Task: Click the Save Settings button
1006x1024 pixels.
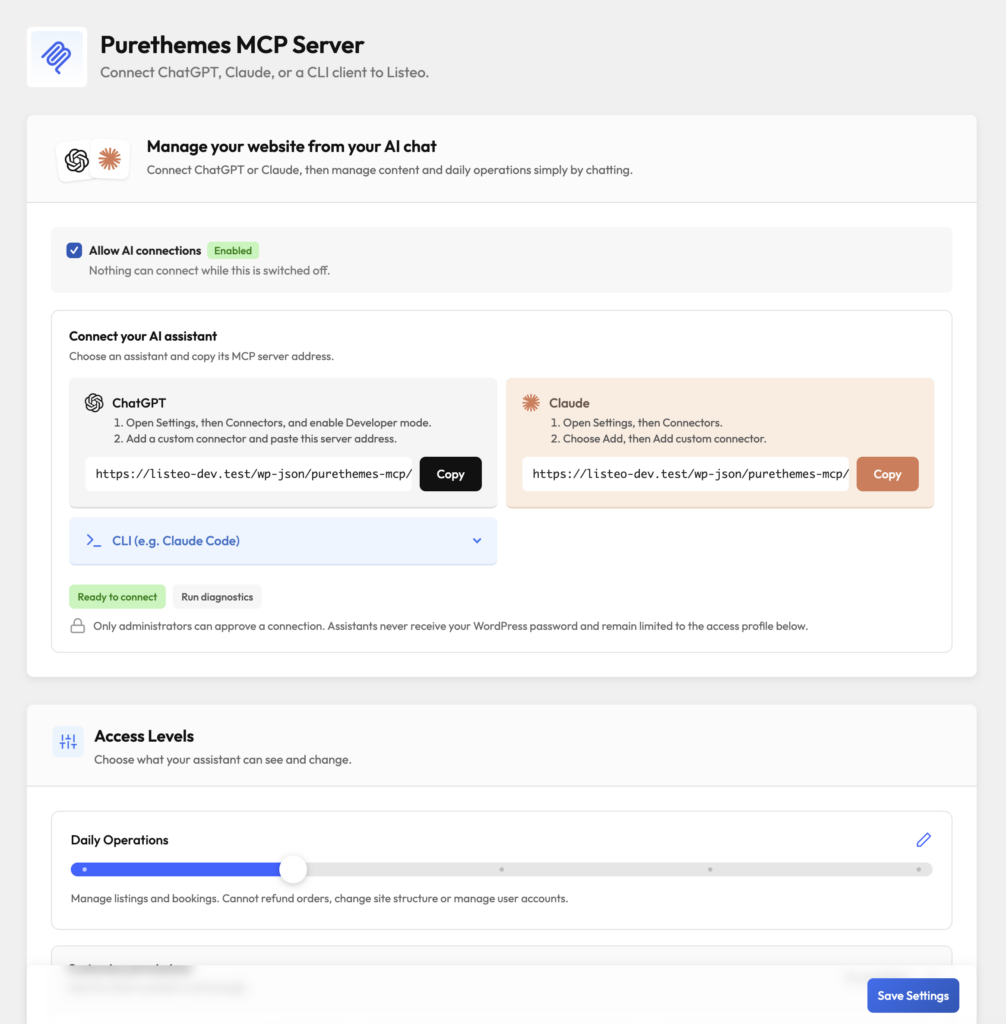Action: (913, 995)
